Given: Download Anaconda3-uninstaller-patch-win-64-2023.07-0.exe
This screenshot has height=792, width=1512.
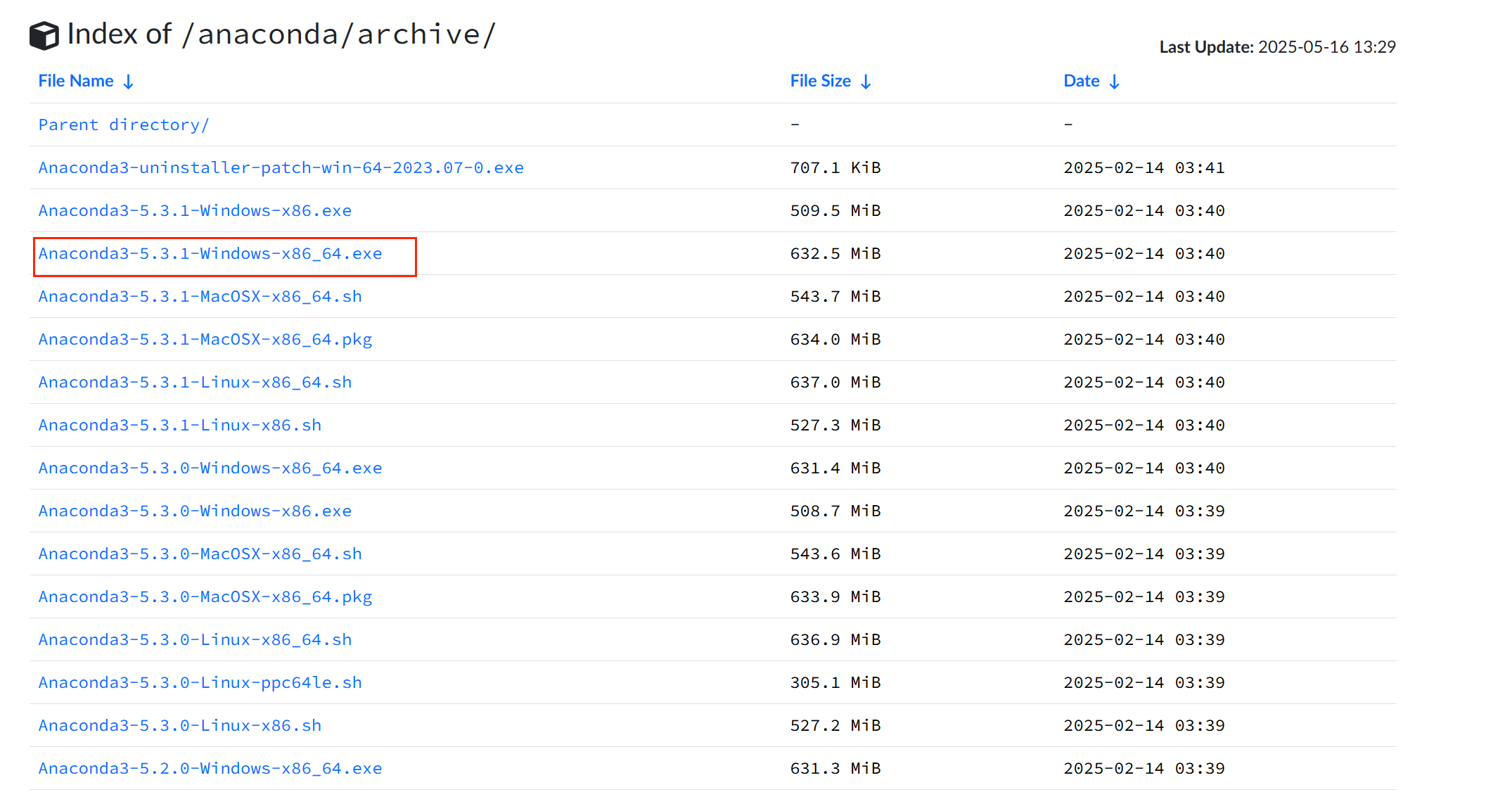Looking at the screenshot, I should coord(281,167).
